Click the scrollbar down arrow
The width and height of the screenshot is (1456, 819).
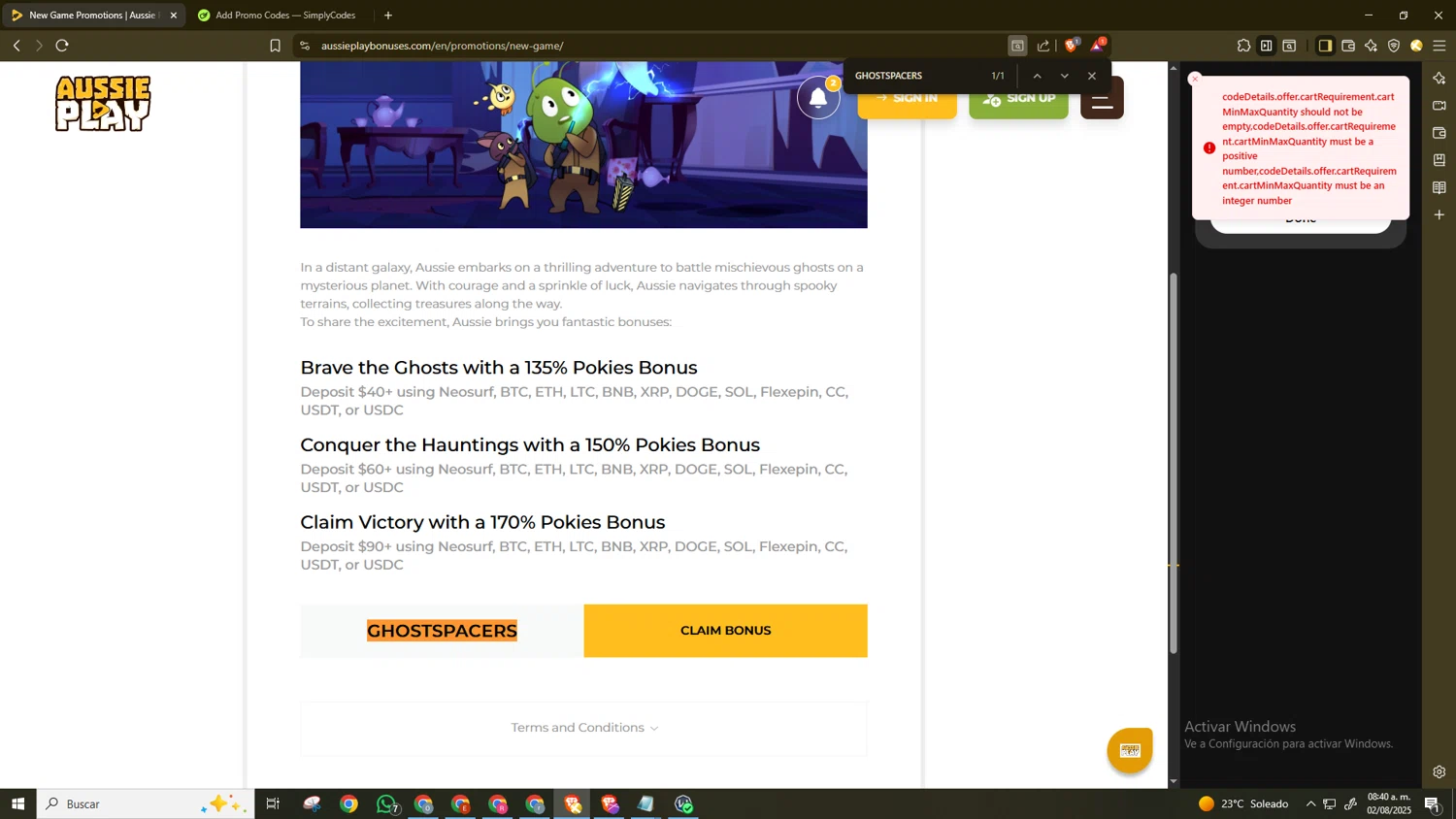point(1174,781)
